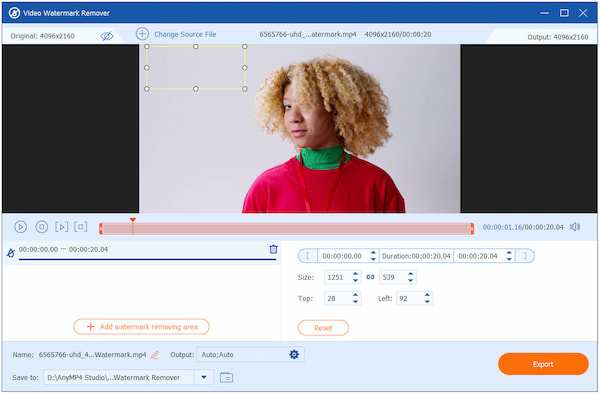
Task: Click the 6565766-uhd_...atermark.mp4 file name
Action: pyautogui.click(x=308, y=34)
